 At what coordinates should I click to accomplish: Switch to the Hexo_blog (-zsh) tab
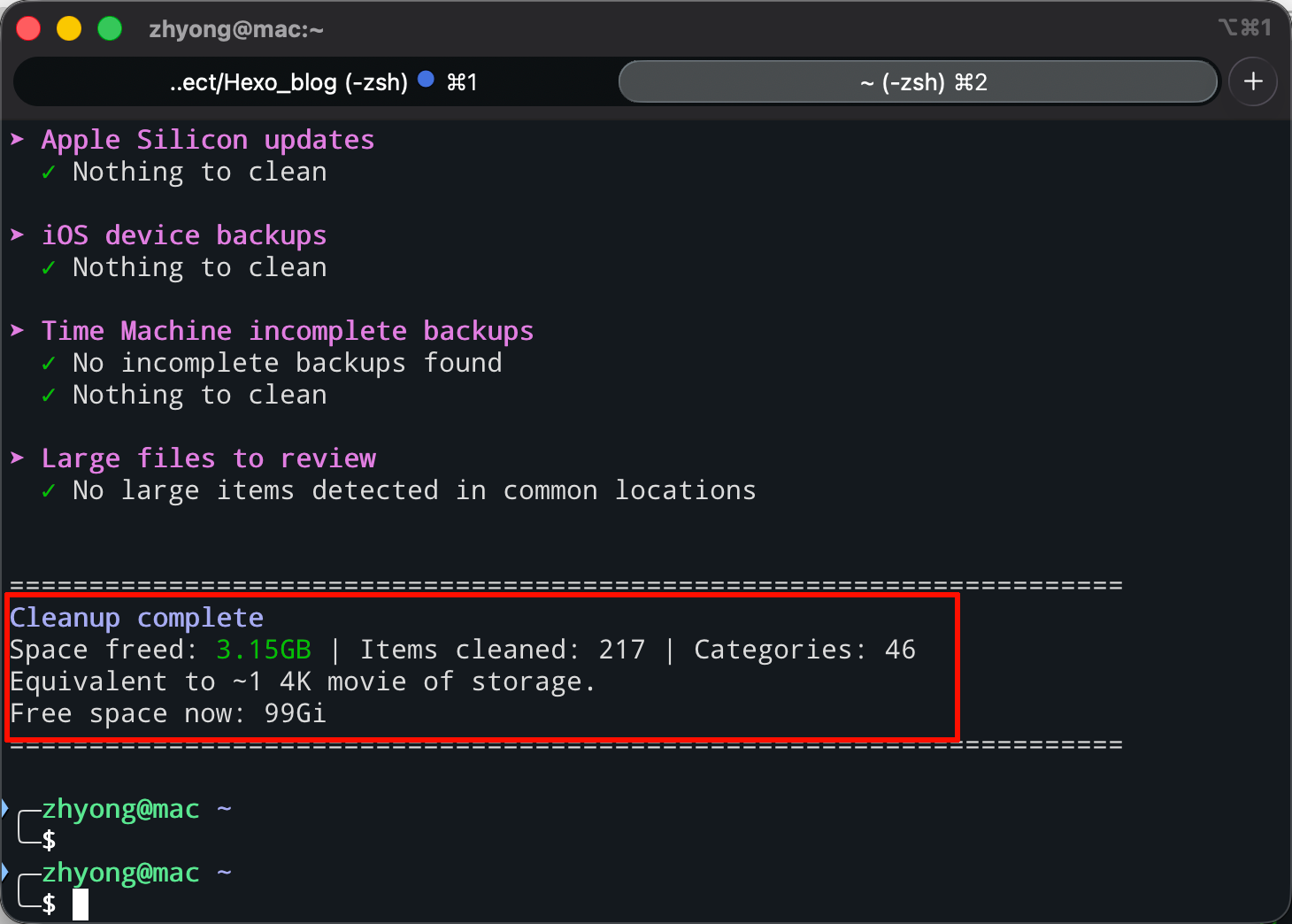coord(288,82)
